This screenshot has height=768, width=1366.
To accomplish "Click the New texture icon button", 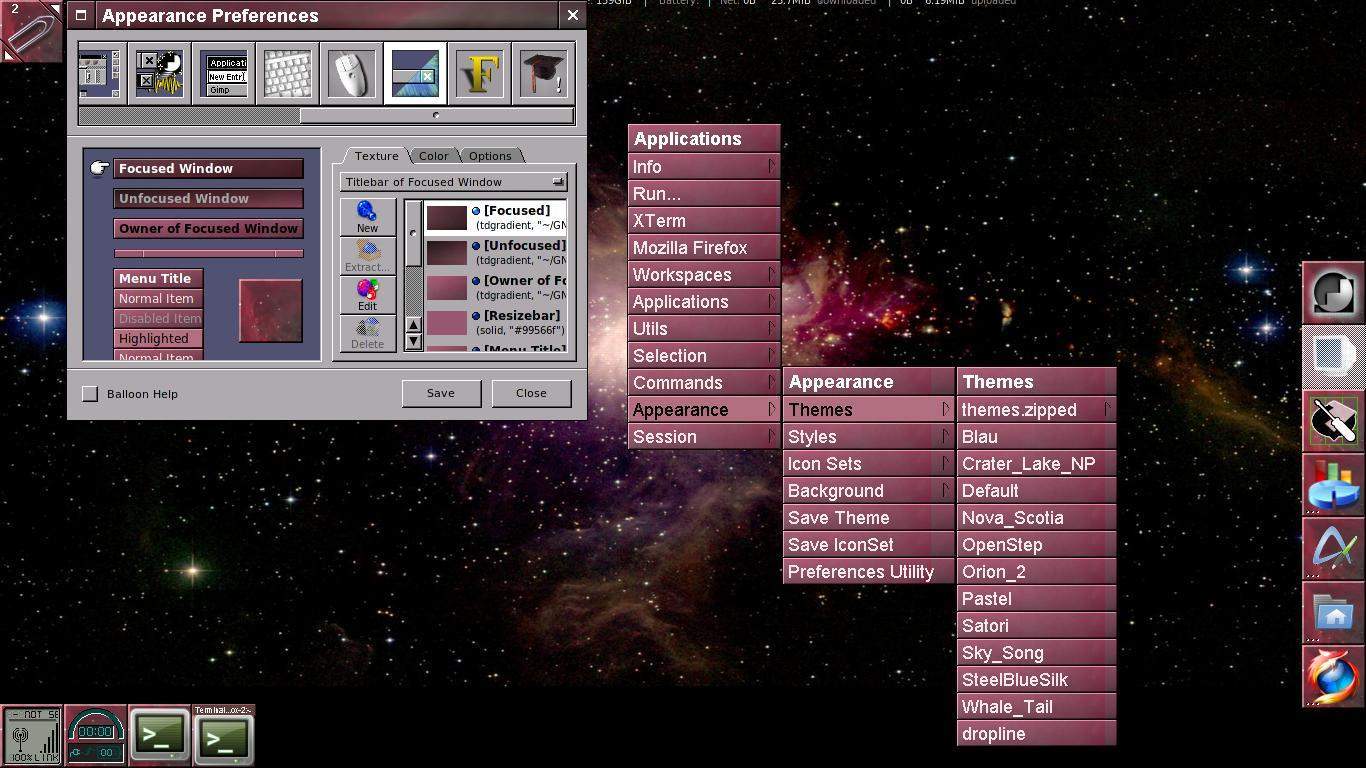I will point(367,216).
